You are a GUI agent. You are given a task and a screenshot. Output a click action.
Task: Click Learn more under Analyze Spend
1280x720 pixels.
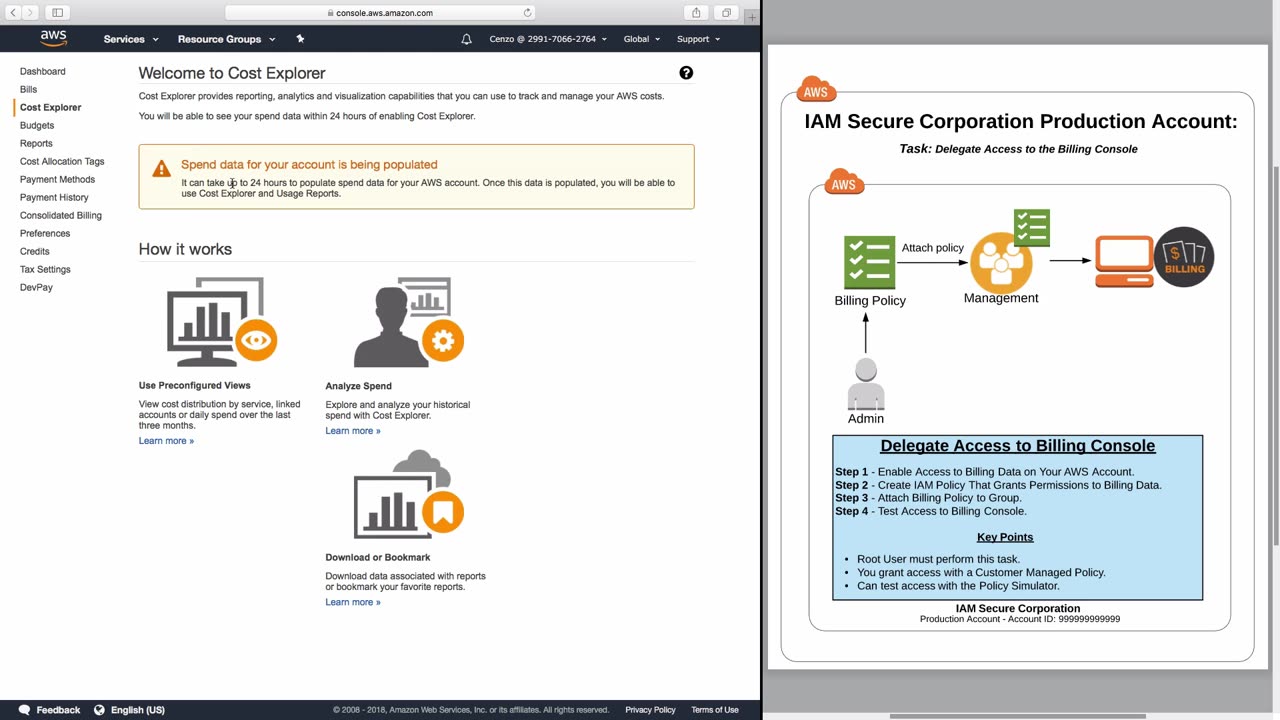[353, 431]
